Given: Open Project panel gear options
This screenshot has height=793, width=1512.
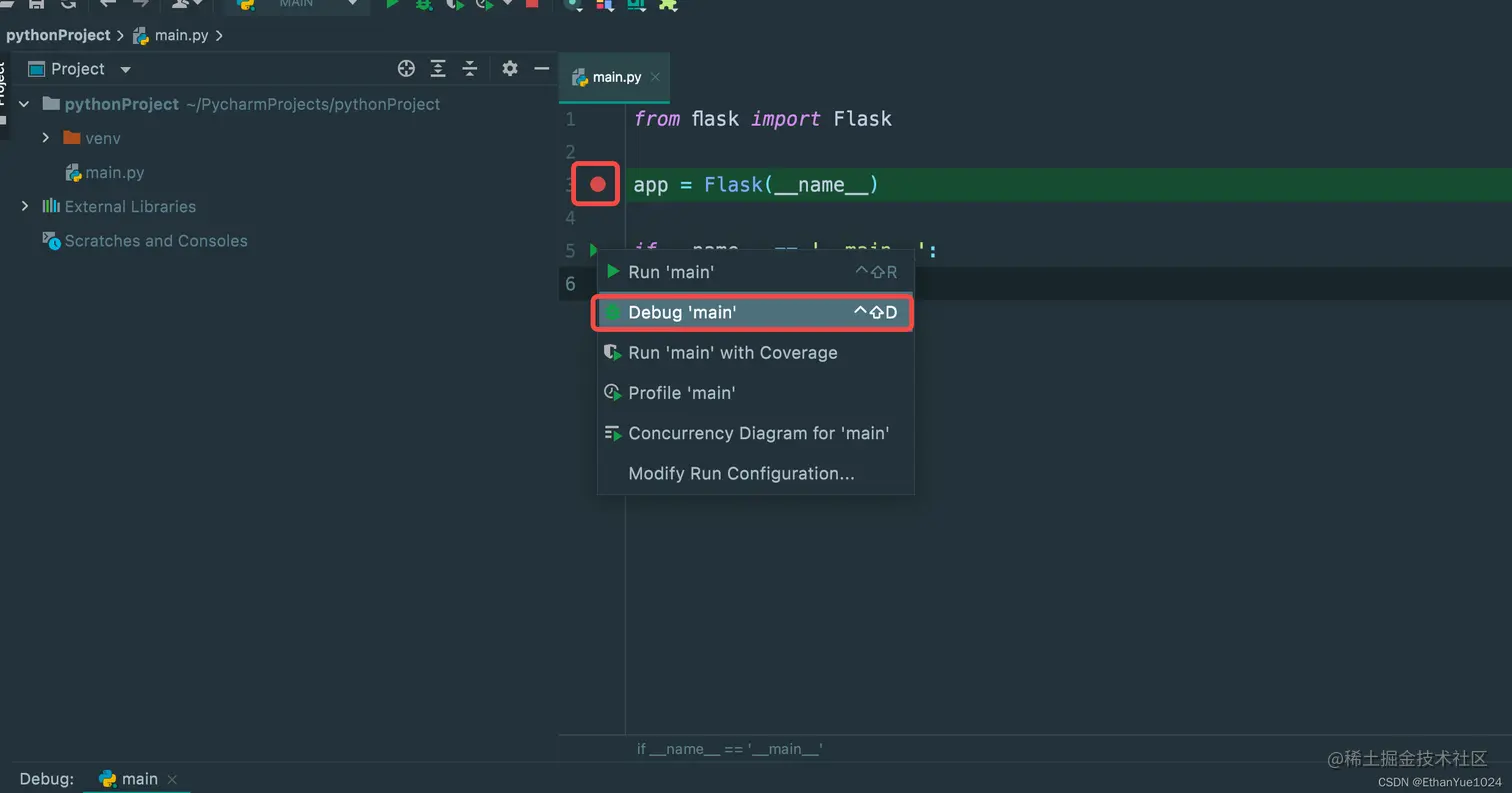Looking at the screenshot, I should pos(510,68).
